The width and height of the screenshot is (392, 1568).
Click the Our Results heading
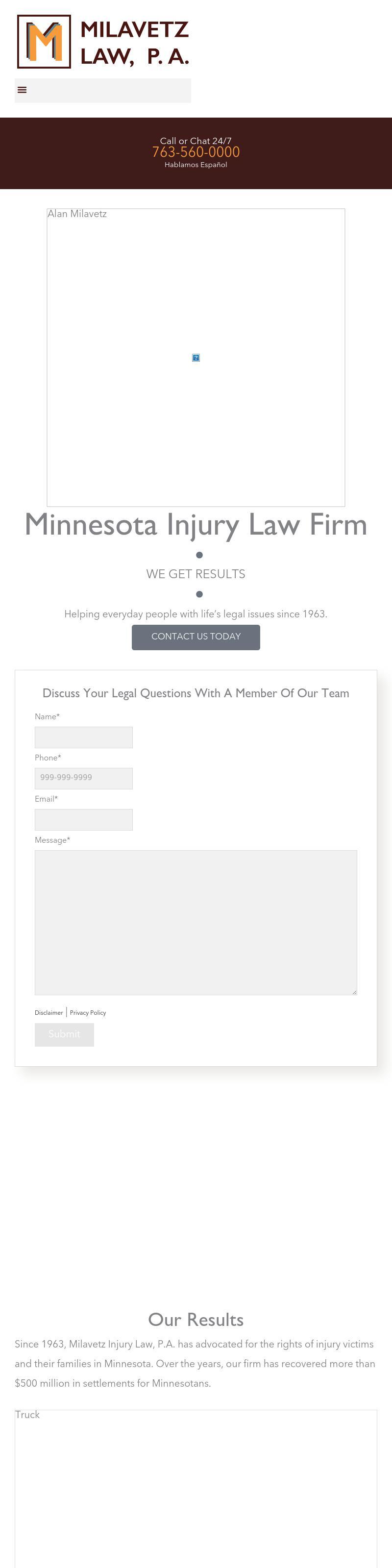click(196, 1320)
